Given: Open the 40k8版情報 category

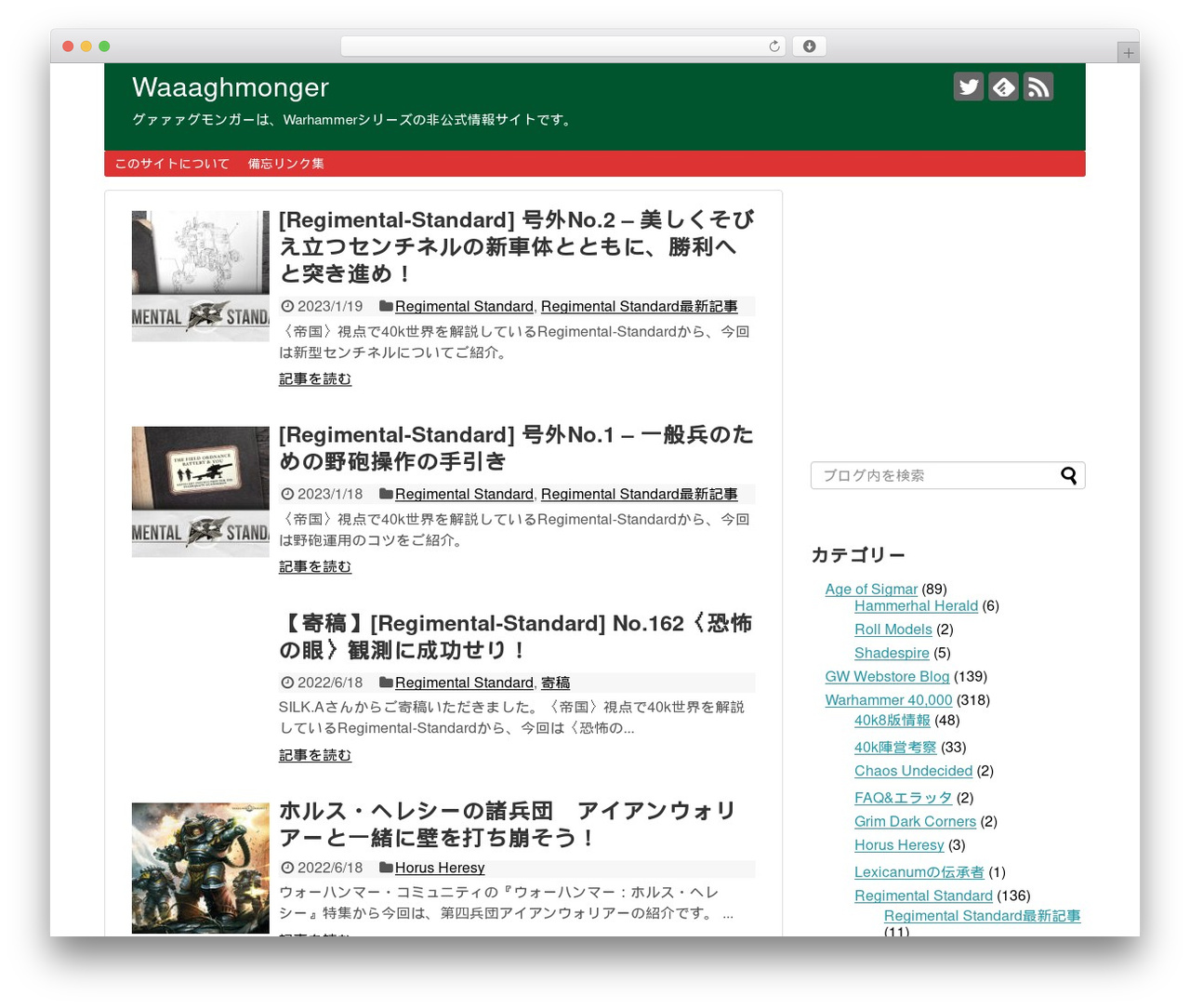Looking at the screenshot, I should 892,721.
